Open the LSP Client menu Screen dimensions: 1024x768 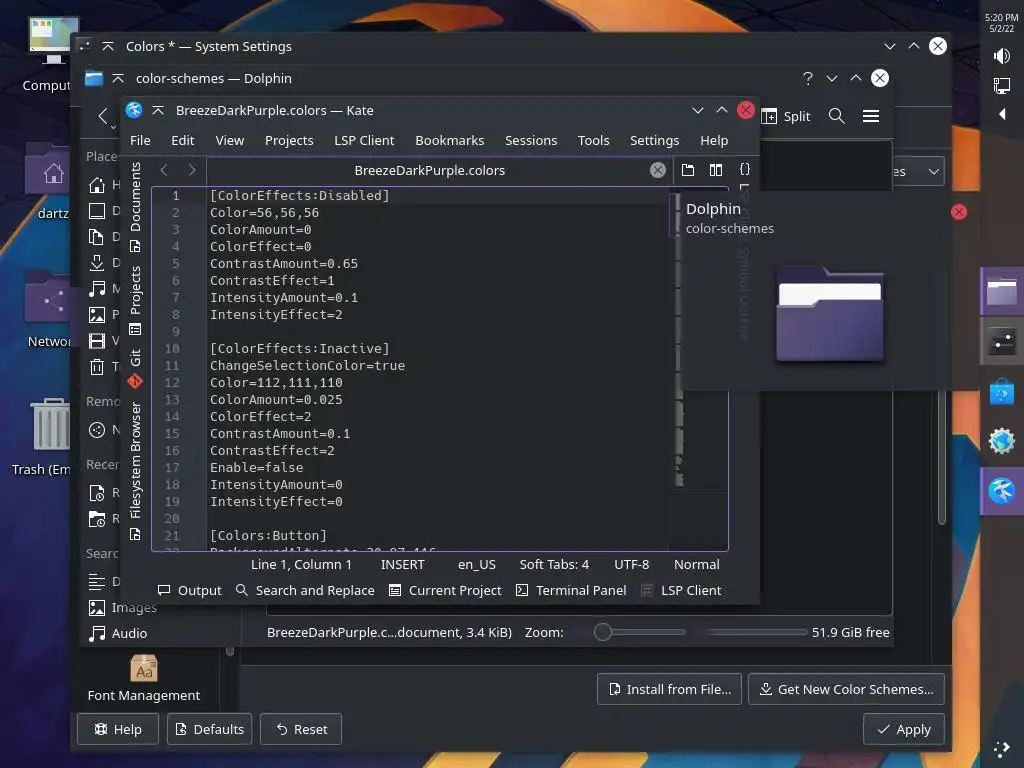pos(364,140)
